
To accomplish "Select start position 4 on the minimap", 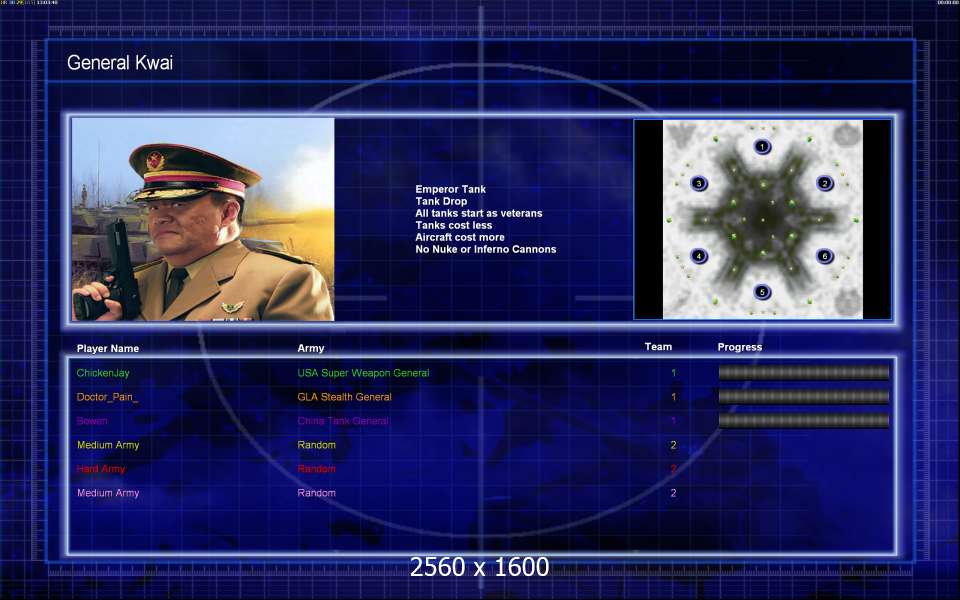I will point(699,256).
